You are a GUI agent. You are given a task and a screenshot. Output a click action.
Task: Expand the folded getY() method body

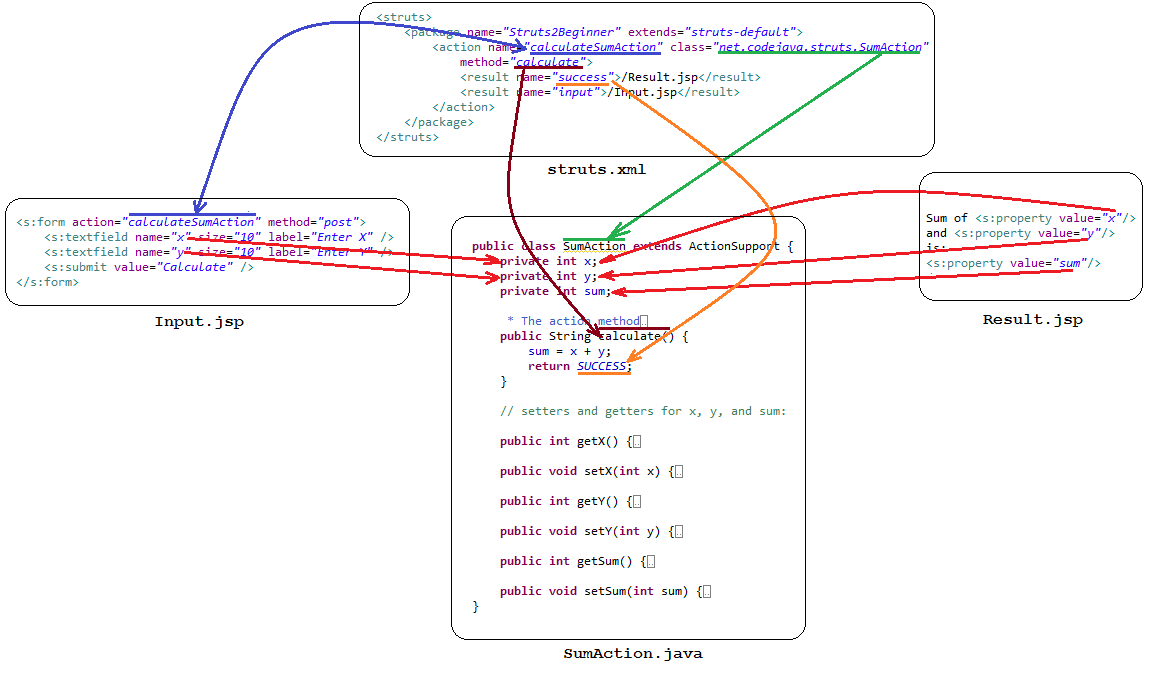pos(636,502)
